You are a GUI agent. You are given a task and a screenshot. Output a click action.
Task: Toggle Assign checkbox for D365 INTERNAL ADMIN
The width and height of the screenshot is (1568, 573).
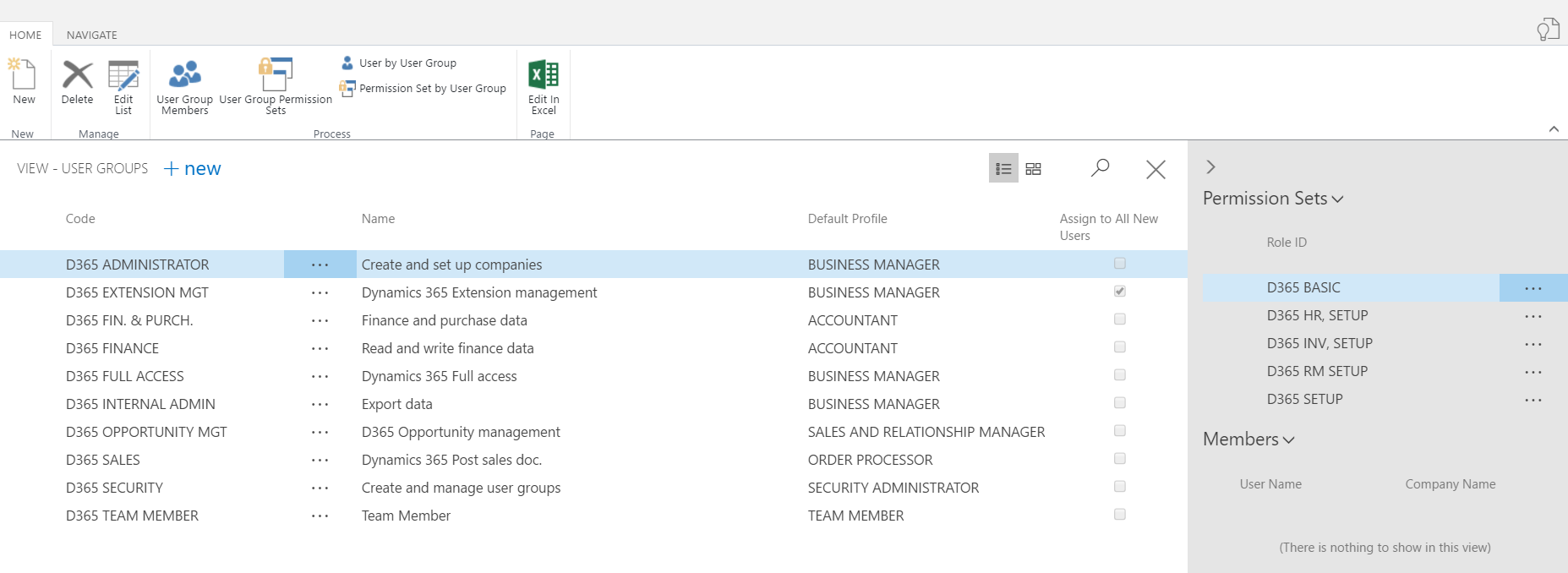[1119, 403]
